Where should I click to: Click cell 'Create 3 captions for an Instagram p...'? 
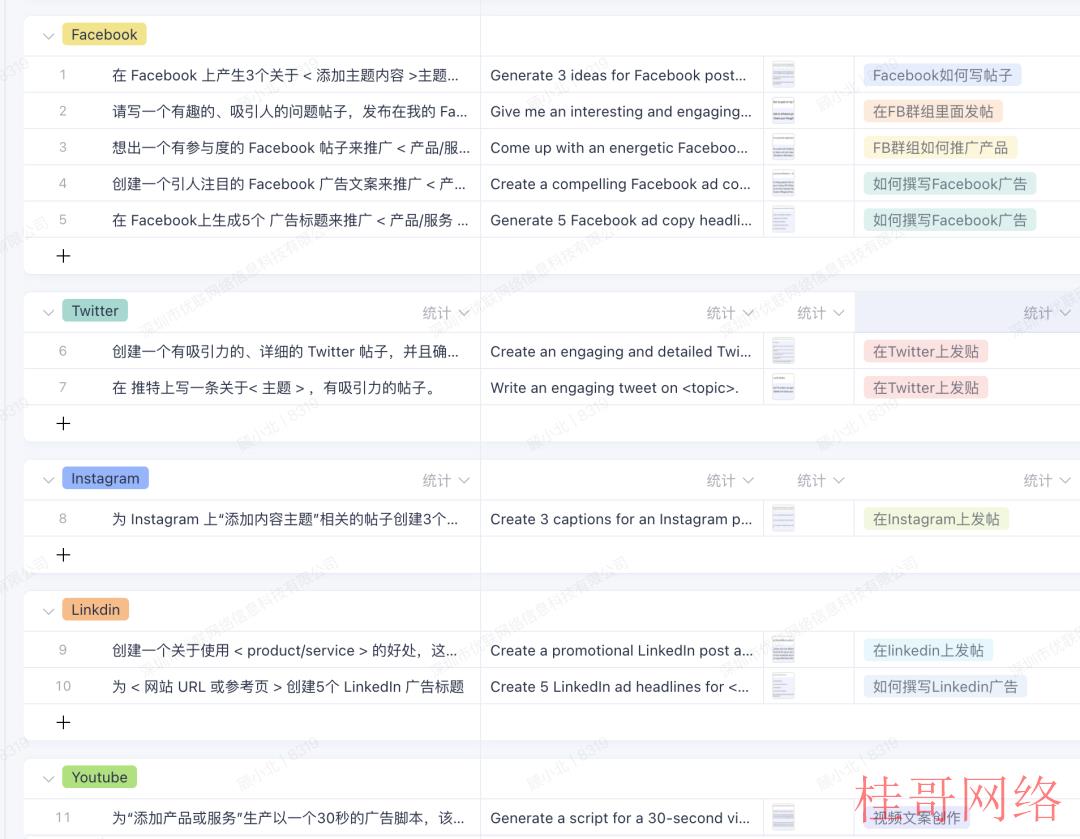622,519
